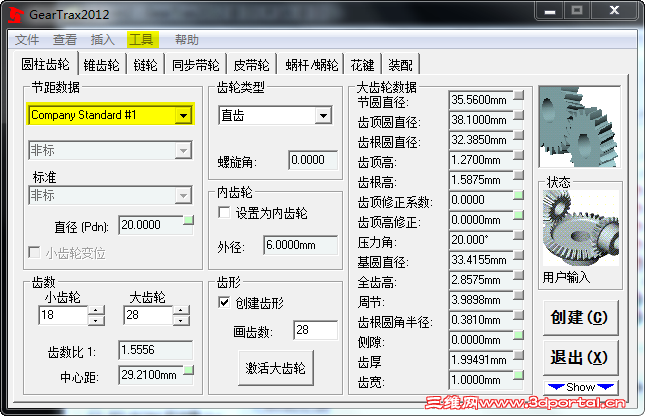The width and height of the screenshot is (645, 416).
Task: Click the 中心距 value field
Action: [151, 375]
